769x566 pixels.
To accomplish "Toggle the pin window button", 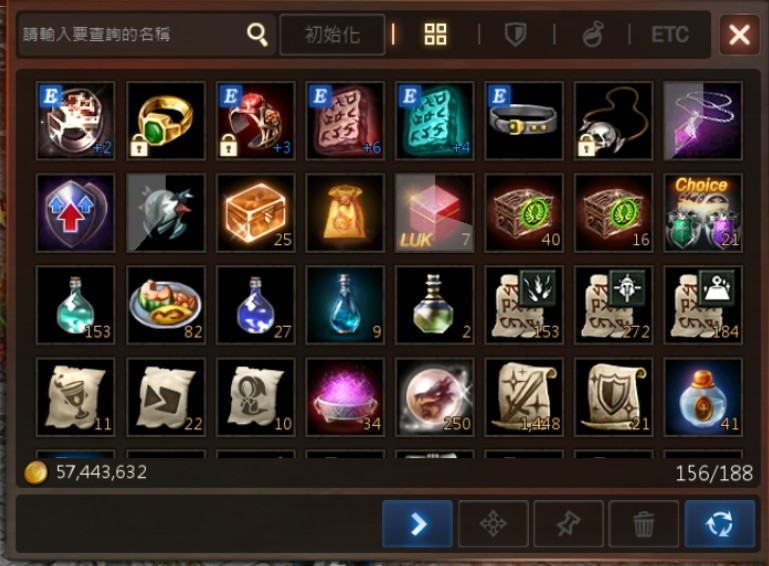I will (568, 524).
